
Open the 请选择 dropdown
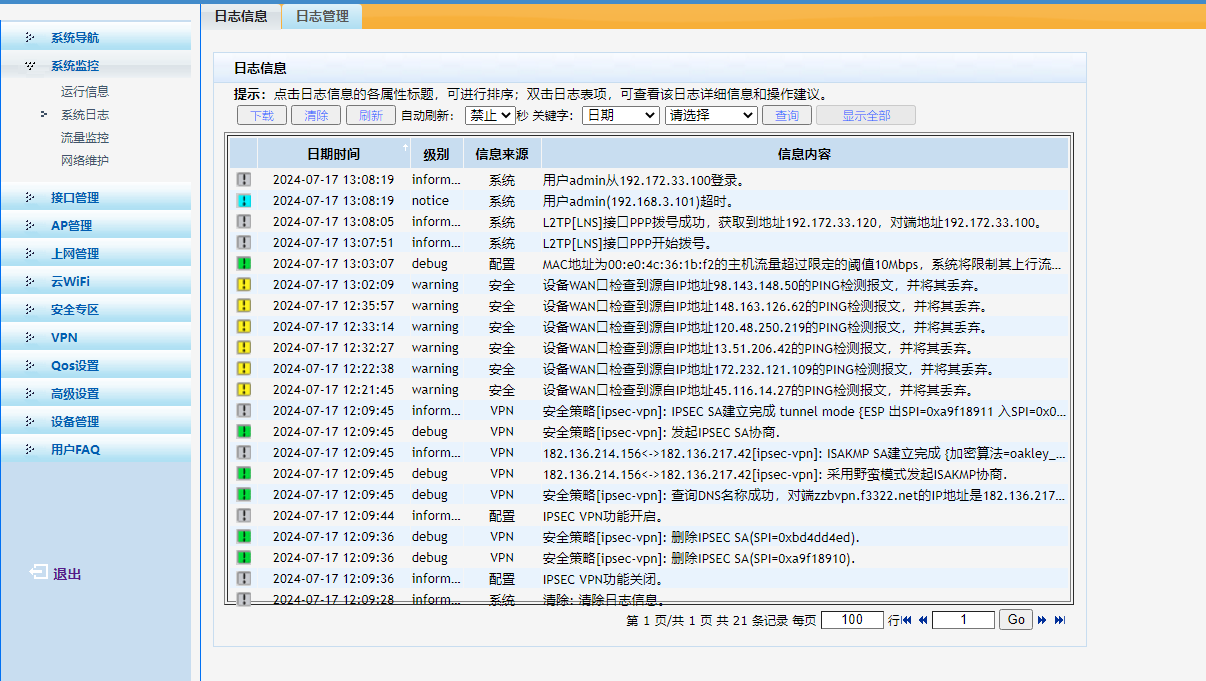click(x=711, y=116)
